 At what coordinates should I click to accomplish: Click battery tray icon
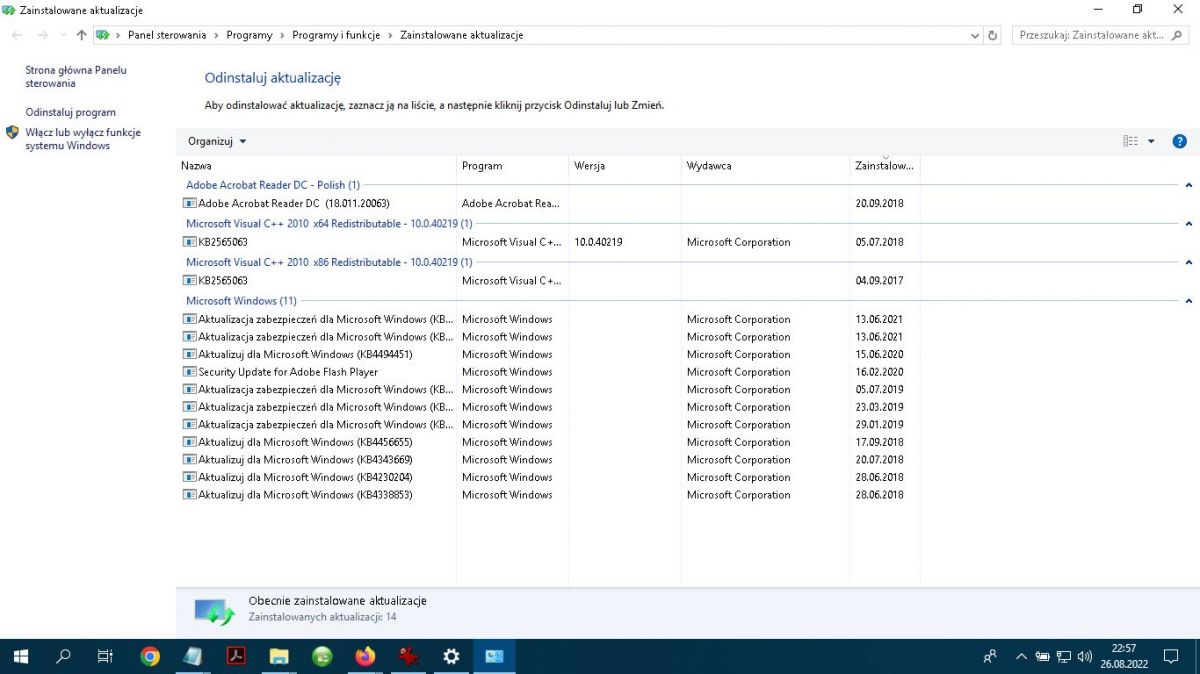(1043, 657)
